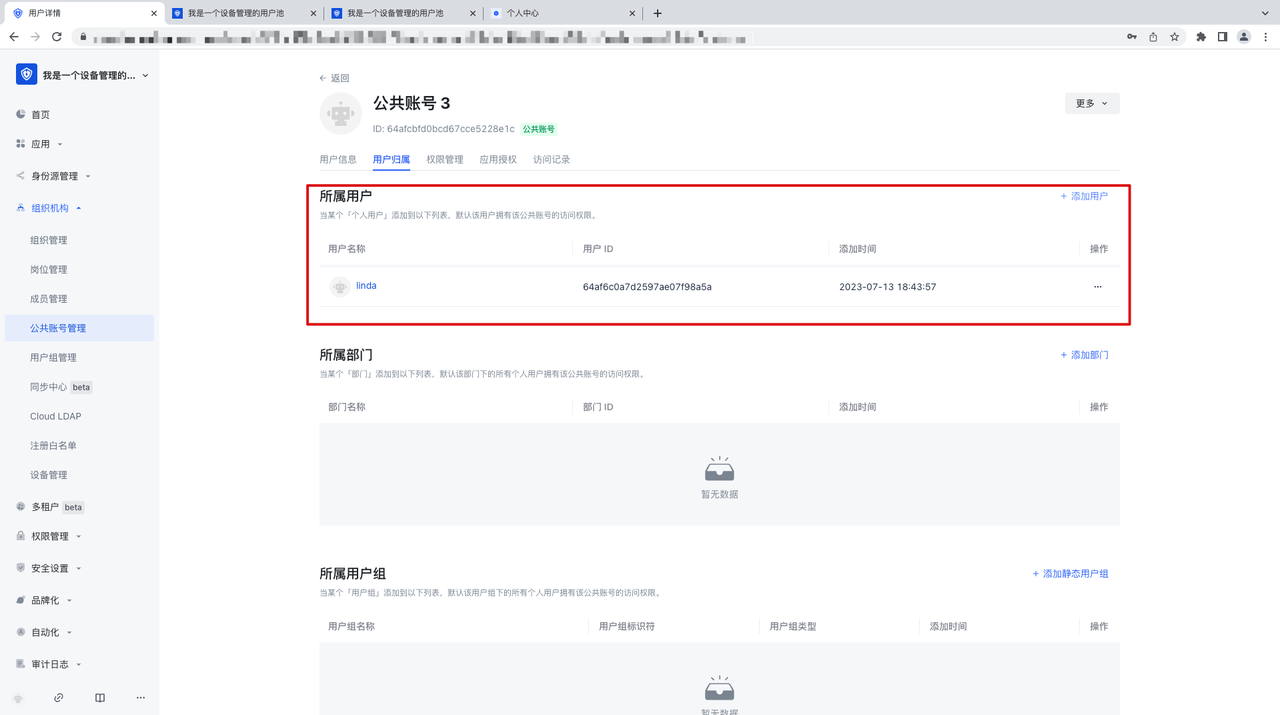This screenshot has height=715, width=1280.
Task: Open Chrome extensions puzzle icon
Action: [1201, 37]
